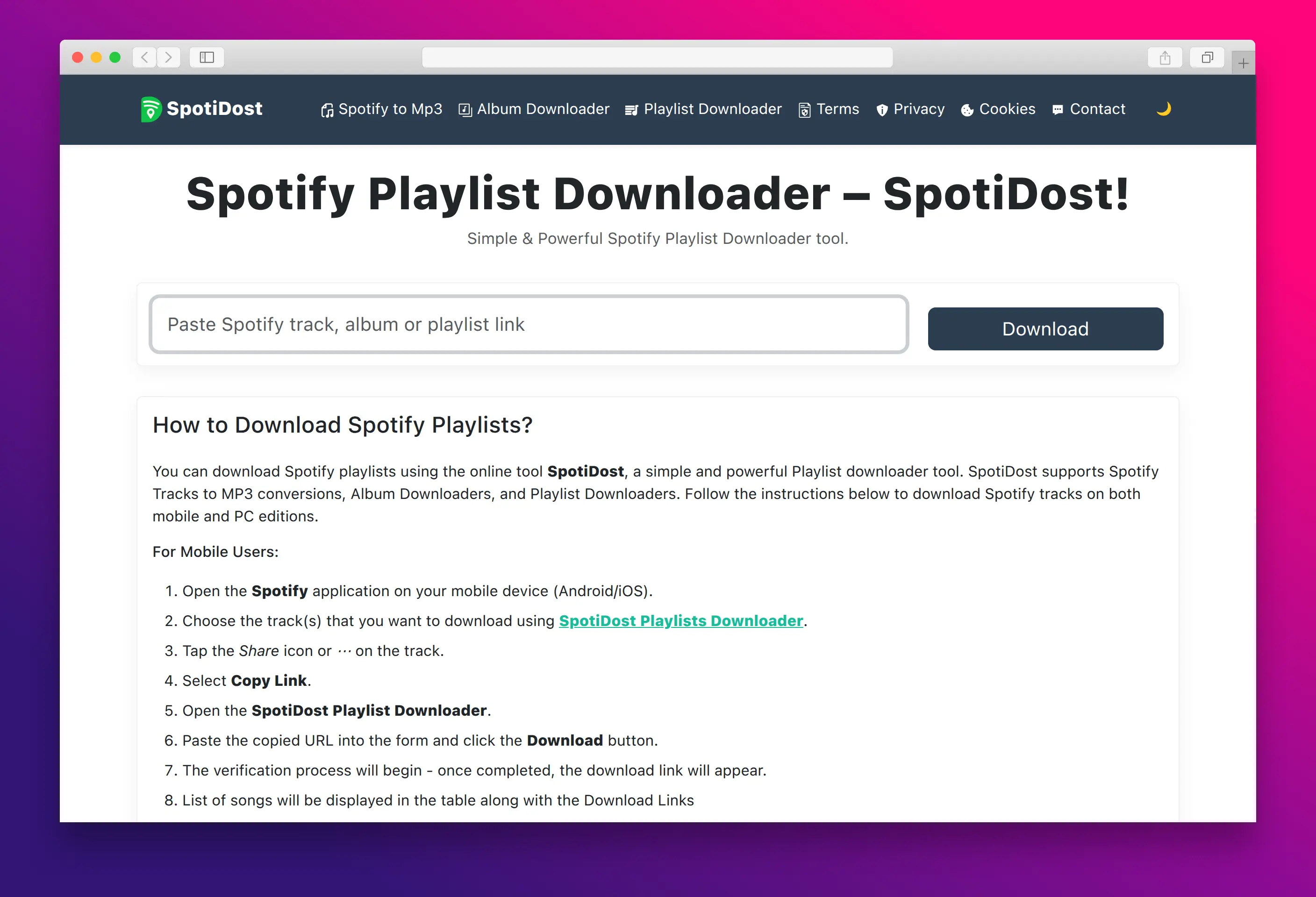Click the Terms document icon

pos(805,109)
